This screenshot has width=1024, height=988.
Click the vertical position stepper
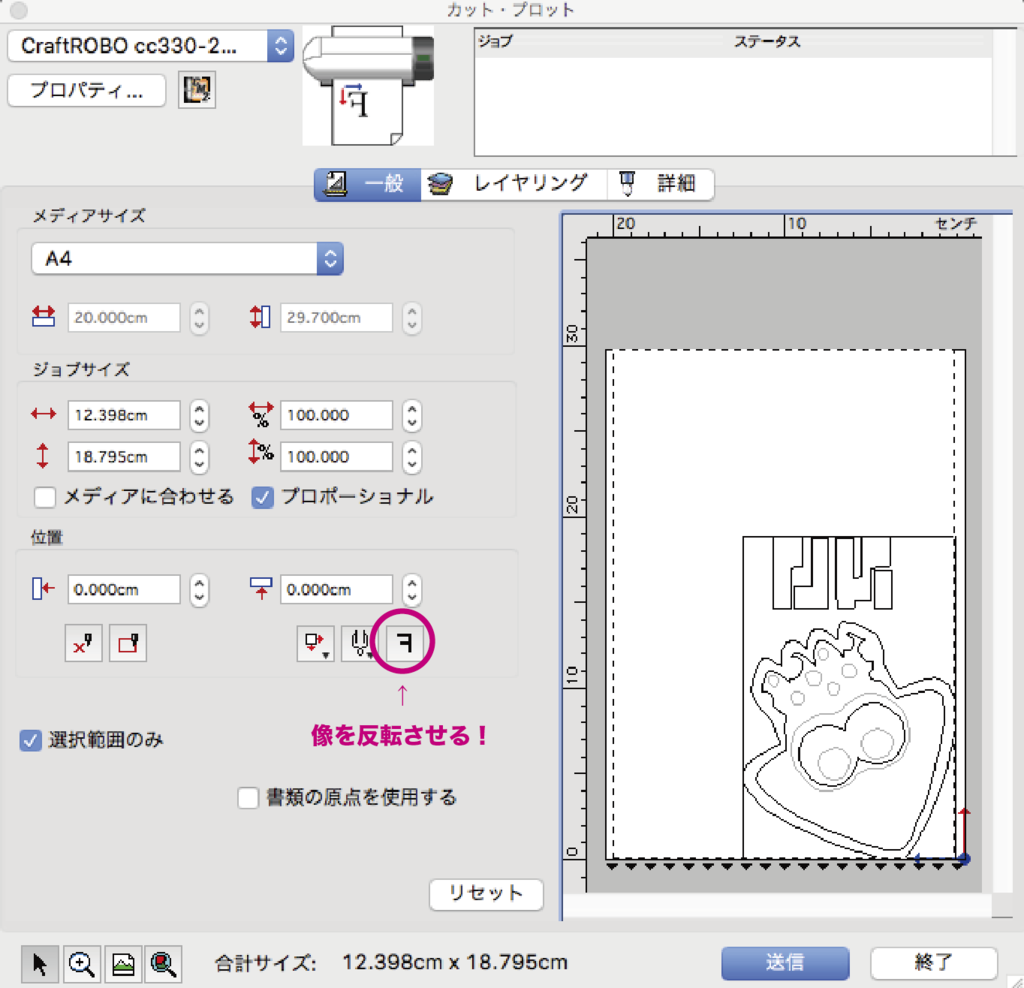click(x=411, y=590)
